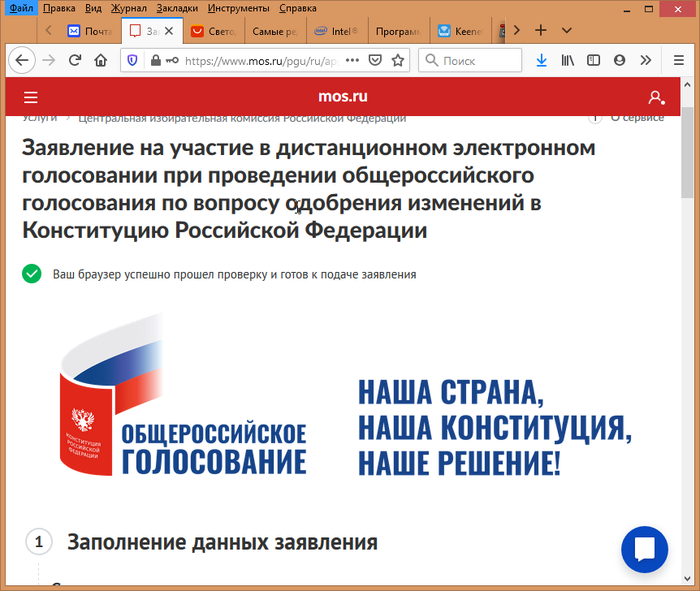This screenshot has height=591, width=700.
Task: Open the Закладки menu
Action: click(x=176, y=8)
